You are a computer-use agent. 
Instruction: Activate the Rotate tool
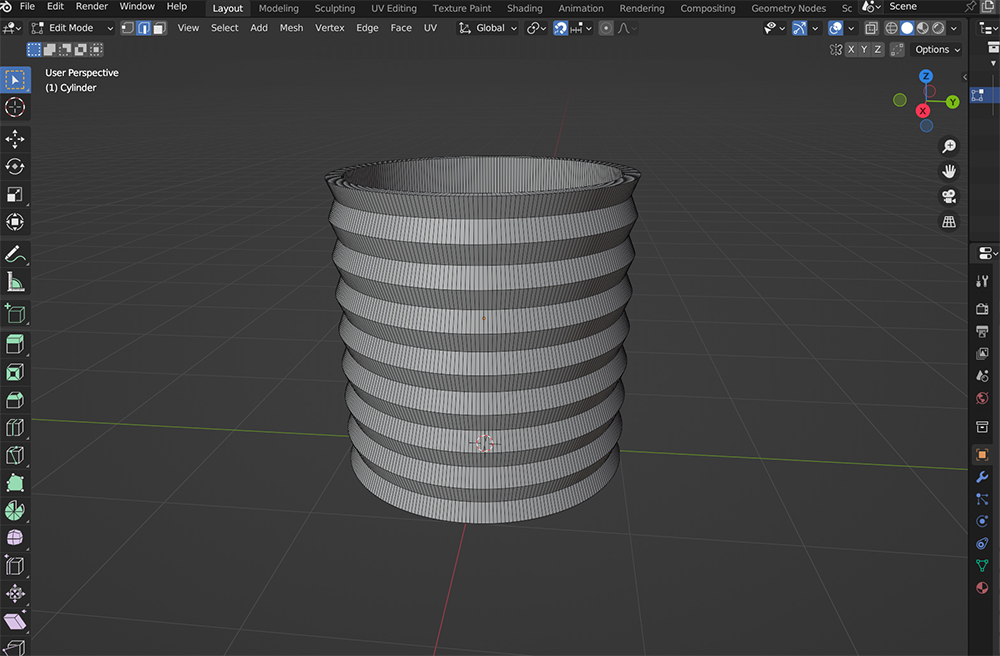click(x=15, y=168)
